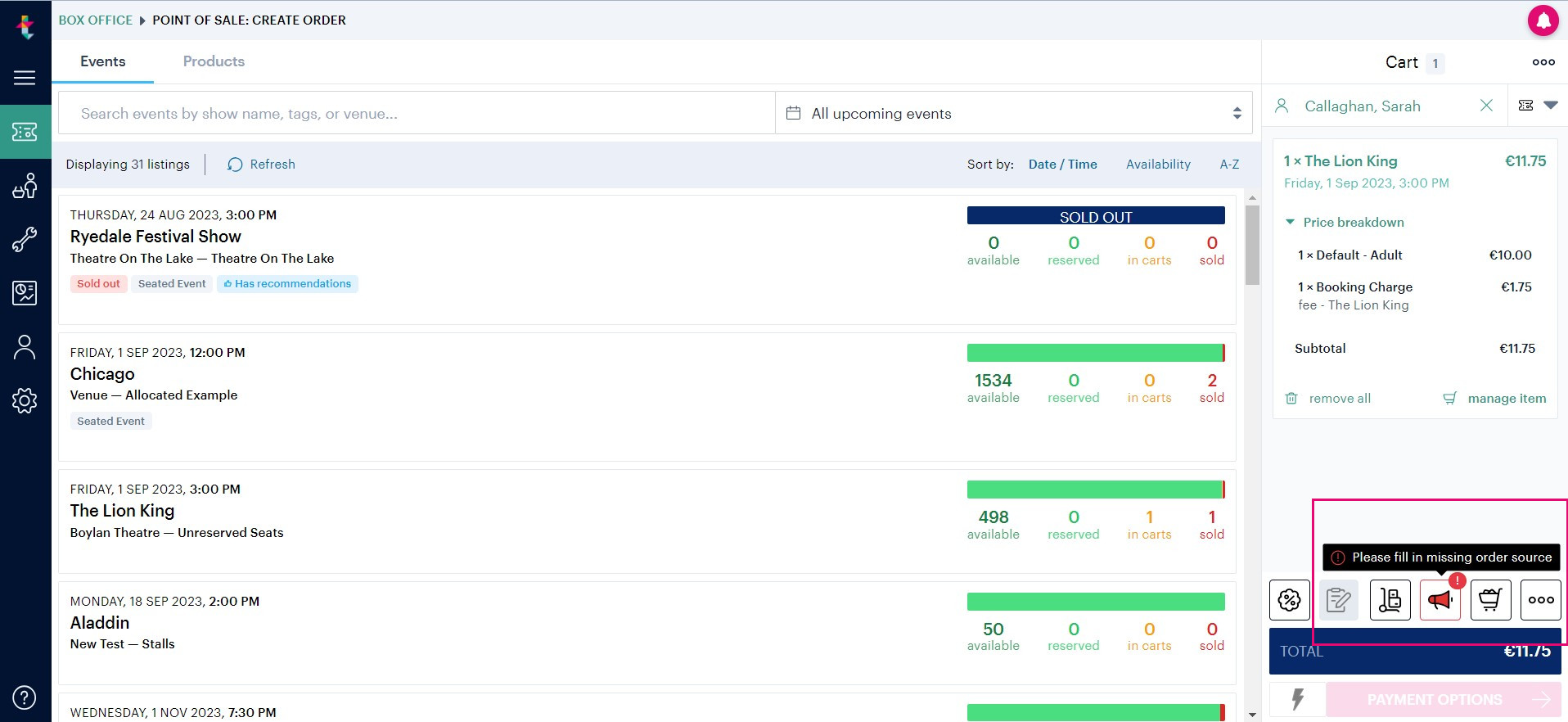Sort listings by Availability
The height and width of the screenshot is (722, 1568).
pos(1158,165)
